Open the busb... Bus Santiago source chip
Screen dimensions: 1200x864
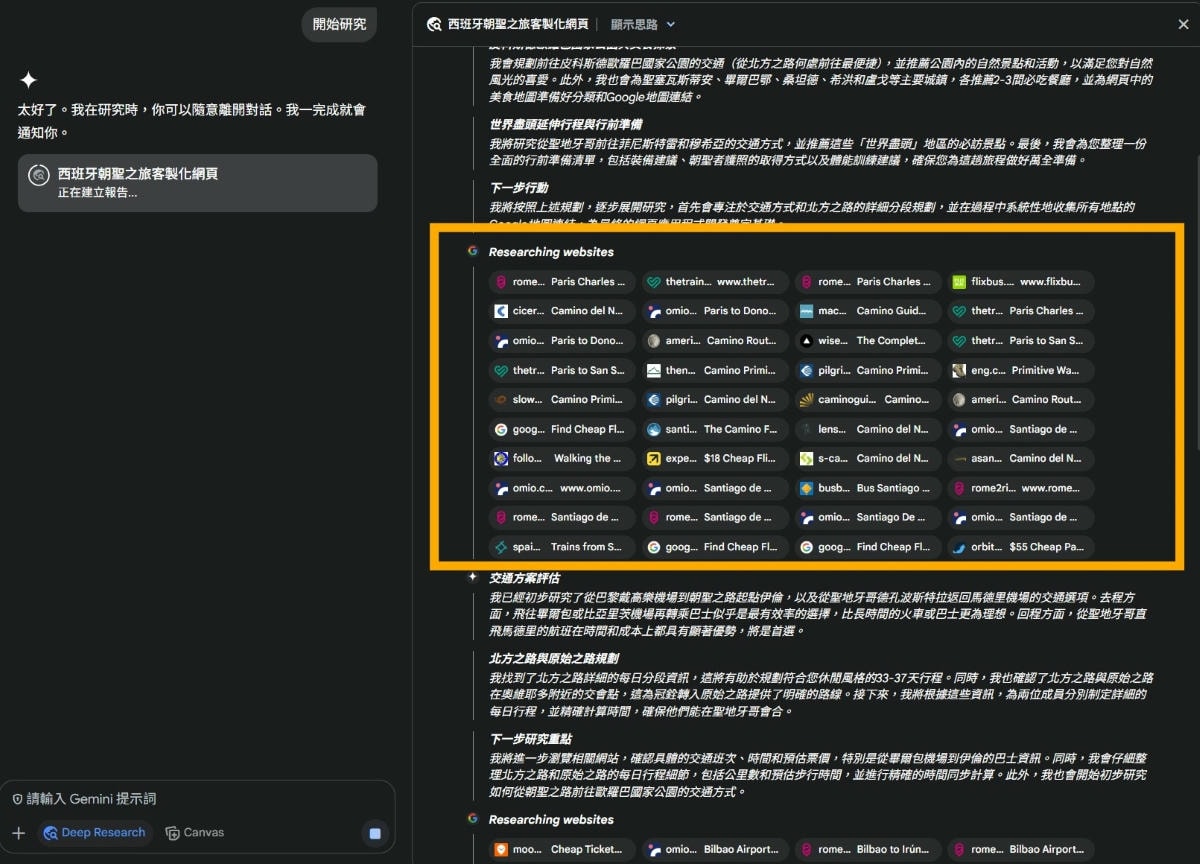tap(868, 488)
